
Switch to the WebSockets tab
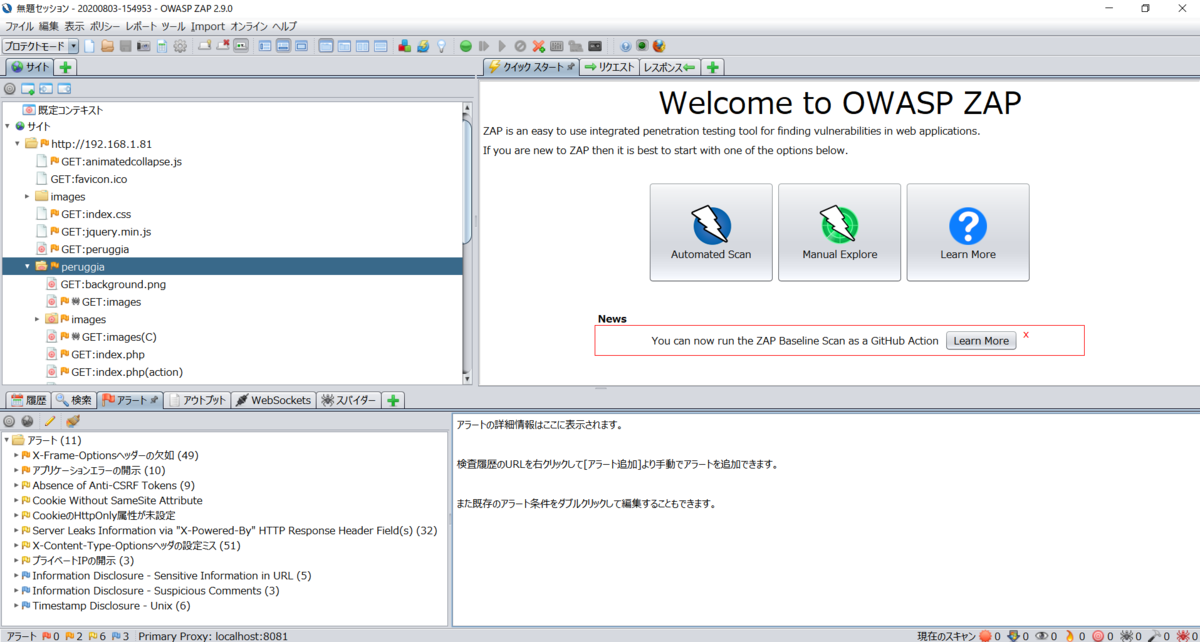274,400
